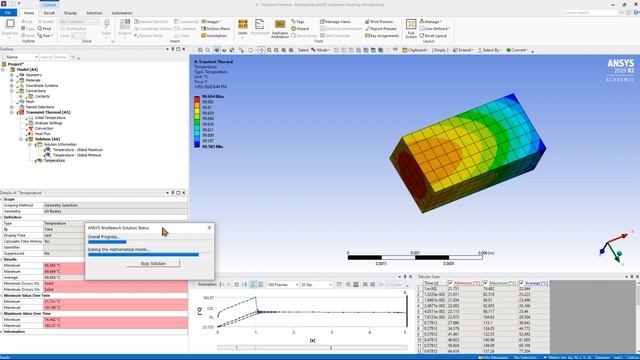Select Temperature - Global Maximum item
The width and height of the screenshot is (640, 360).
(78, 150)
